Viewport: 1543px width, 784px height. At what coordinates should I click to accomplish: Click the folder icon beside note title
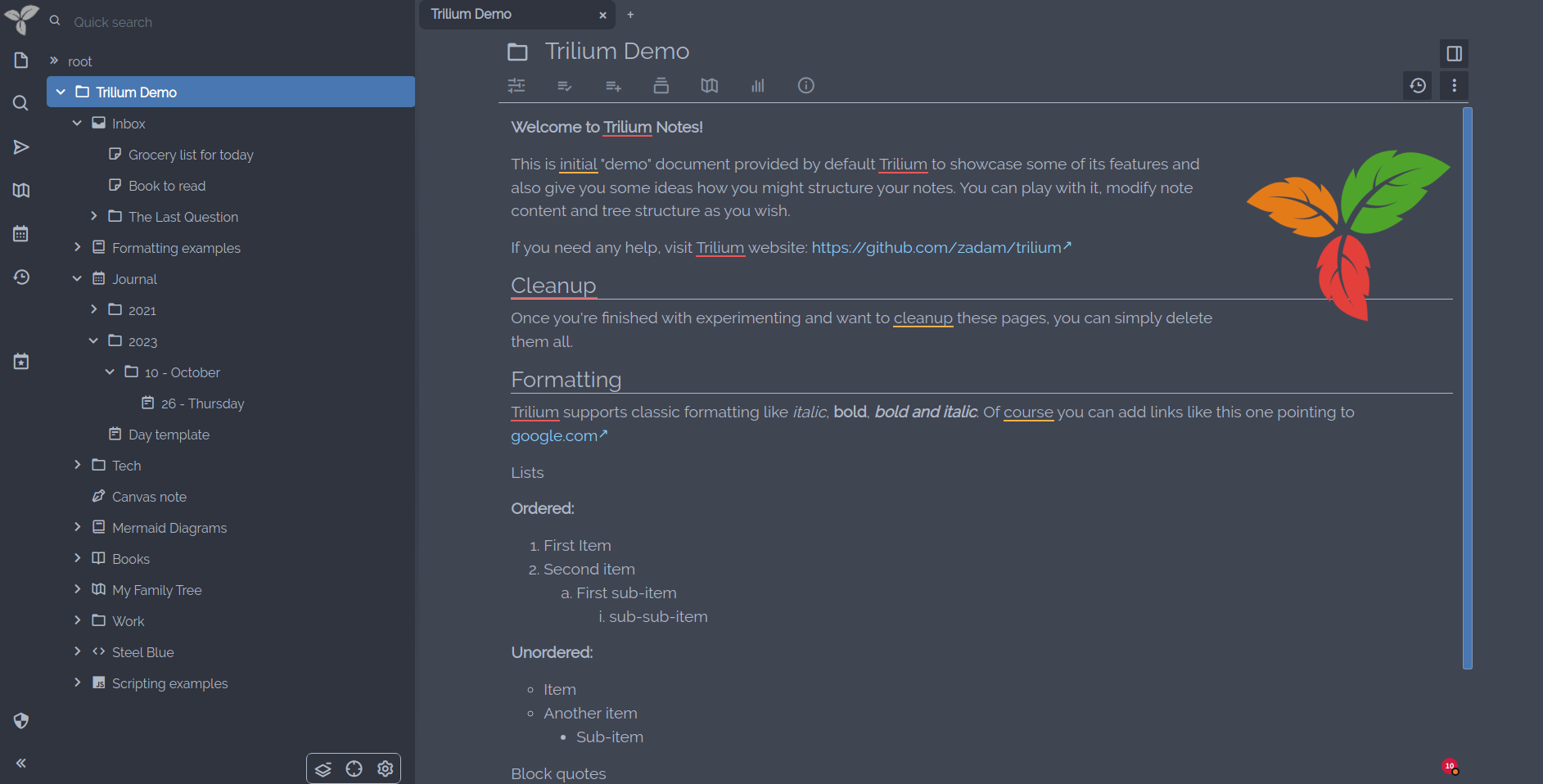(x=517, y=52)
